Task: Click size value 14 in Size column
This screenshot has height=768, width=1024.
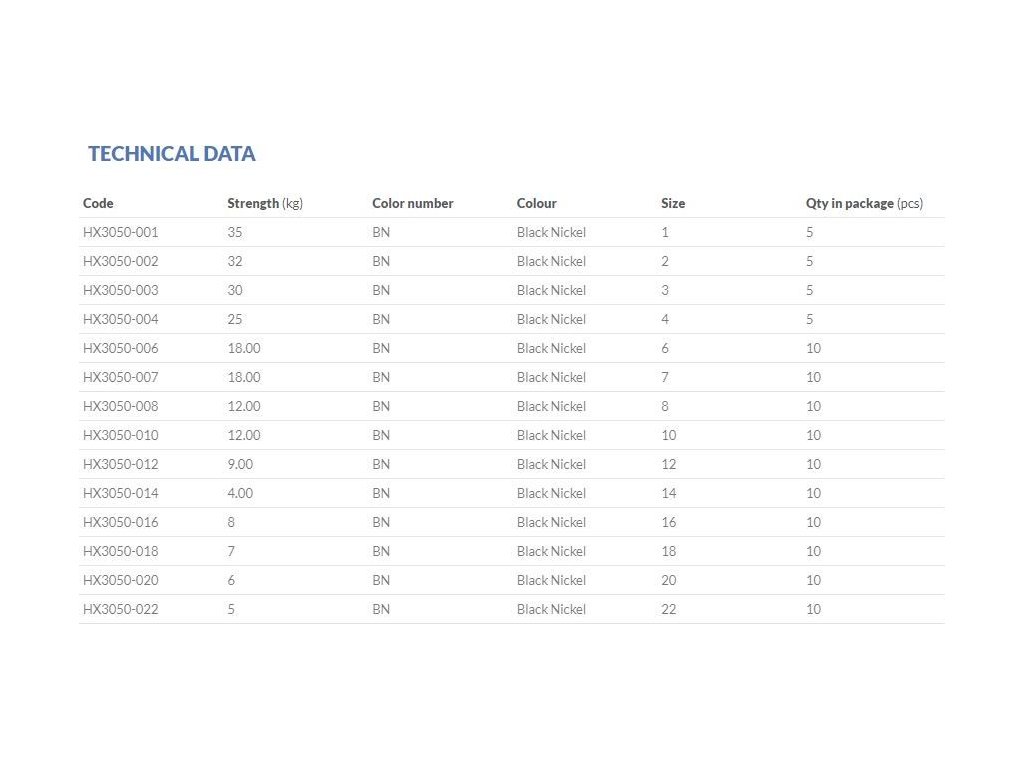Action: tap(668, 493)
